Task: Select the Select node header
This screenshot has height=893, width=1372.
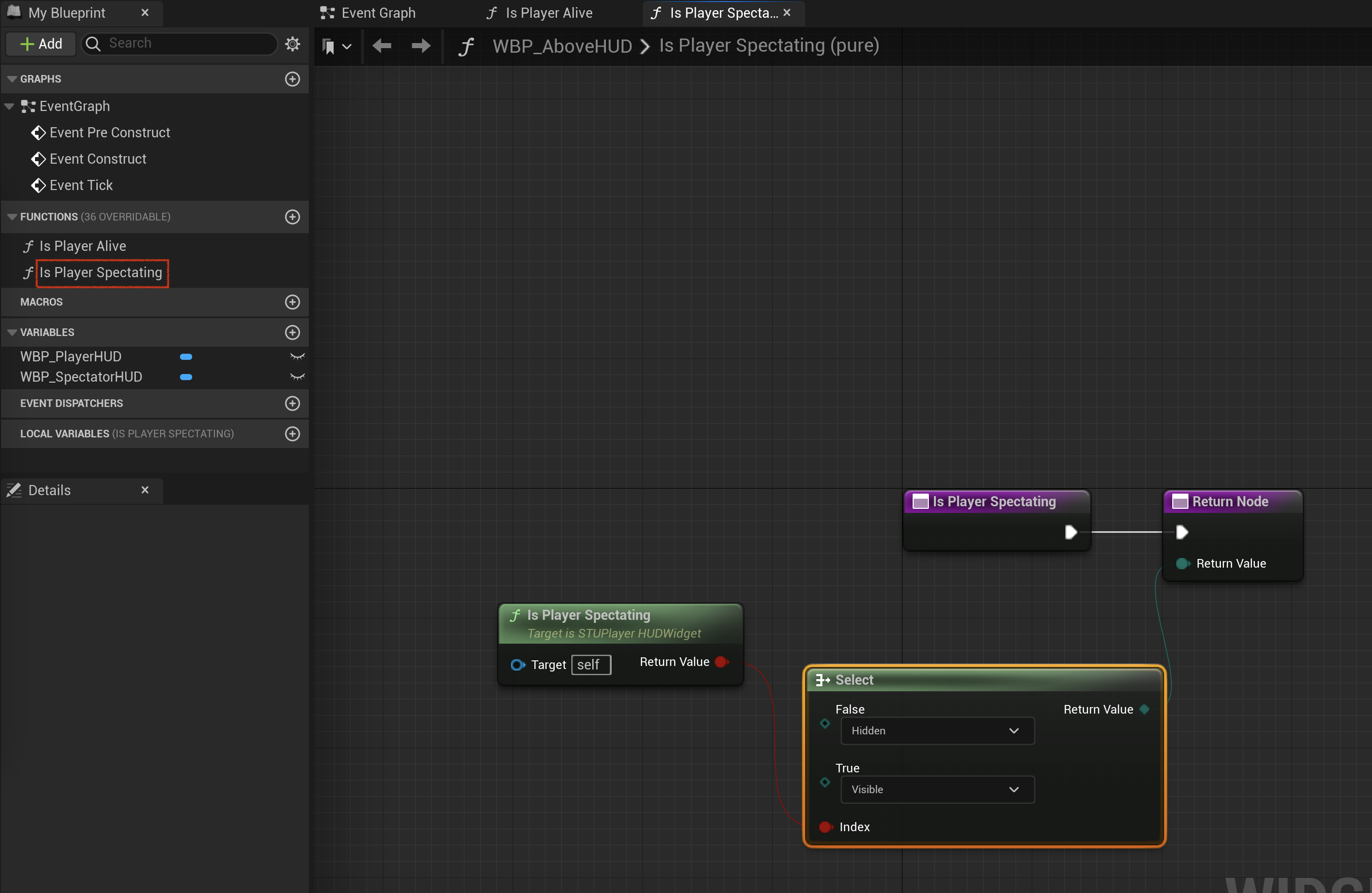Action: coord(984,680)
